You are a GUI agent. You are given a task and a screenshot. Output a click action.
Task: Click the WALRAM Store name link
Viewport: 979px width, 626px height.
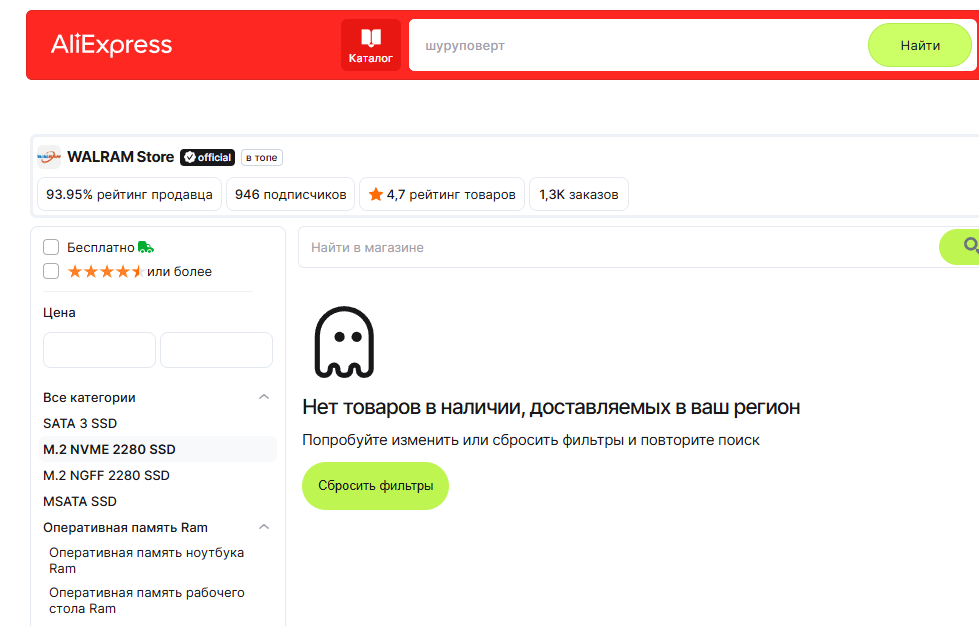pos(121,157)
